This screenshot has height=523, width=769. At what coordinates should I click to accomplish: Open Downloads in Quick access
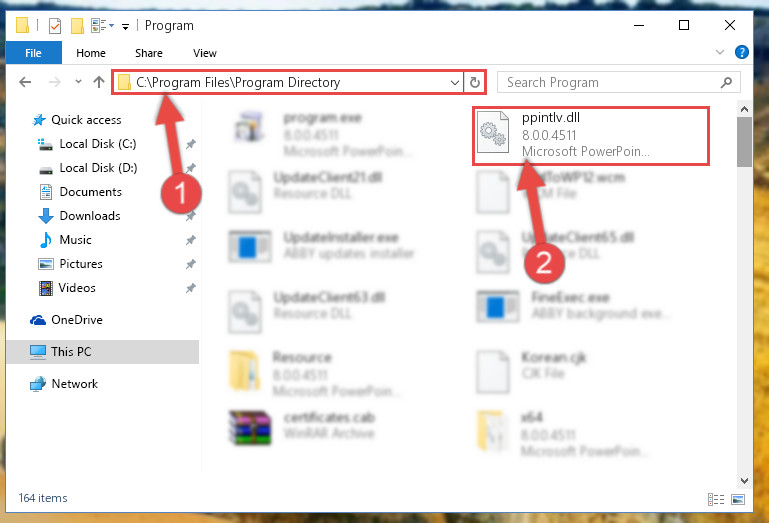point(90,216)
